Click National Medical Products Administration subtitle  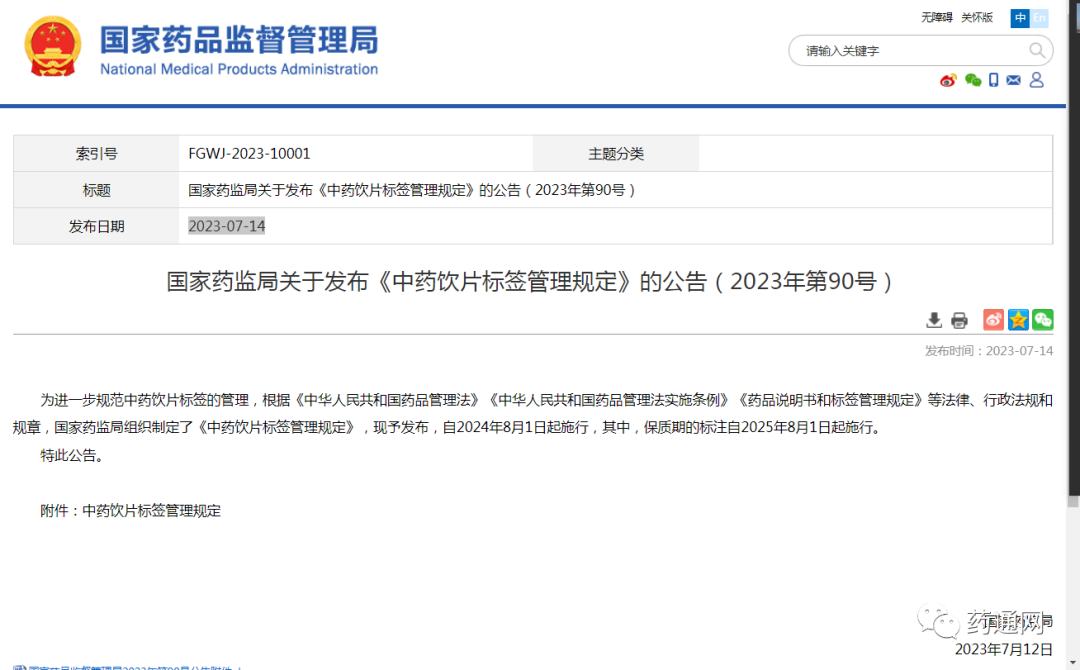(x=239, y=69)
